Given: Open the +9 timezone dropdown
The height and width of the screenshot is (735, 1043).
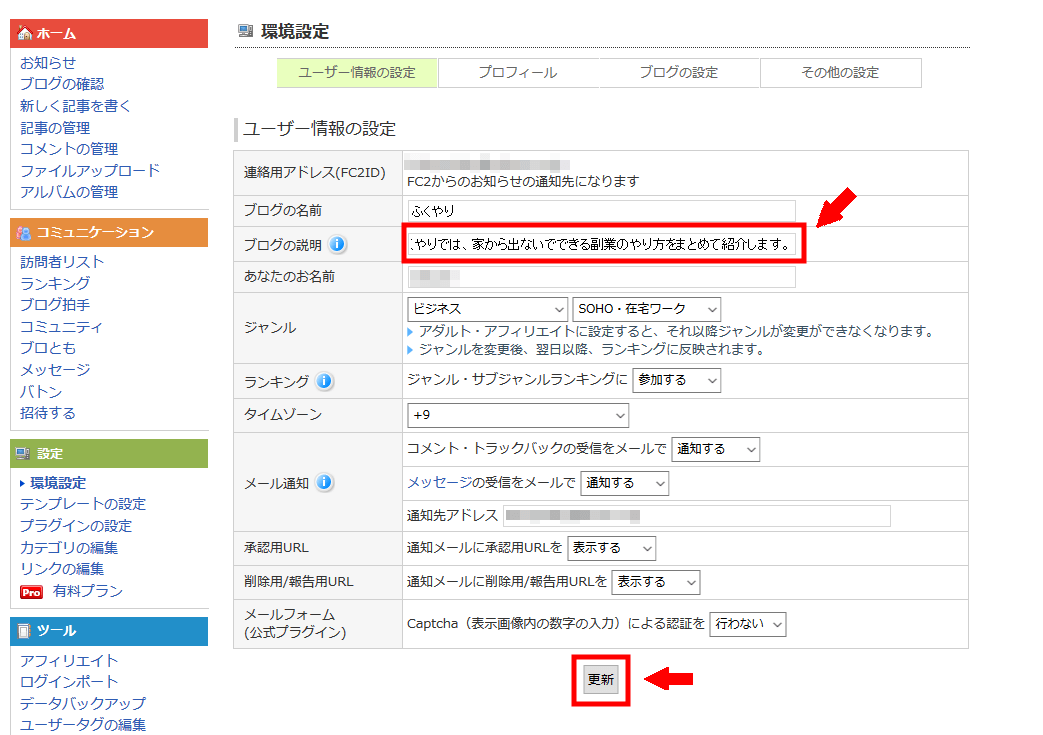Looking at the screenshot, I should click(518, 415).
